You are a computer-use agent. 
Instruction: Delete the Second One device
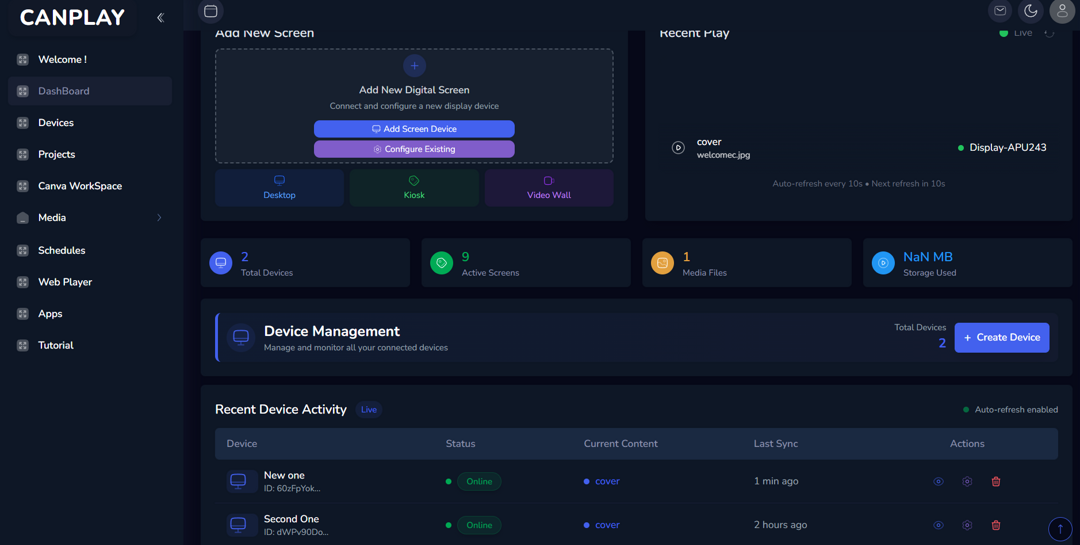coord(996,525)
